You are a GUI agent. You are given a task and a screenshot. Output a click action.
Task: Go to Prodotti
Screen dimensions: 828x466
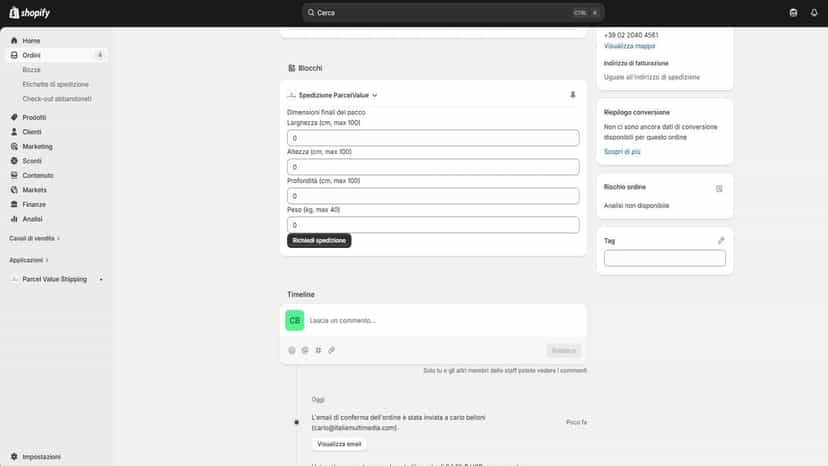(34, 117)
